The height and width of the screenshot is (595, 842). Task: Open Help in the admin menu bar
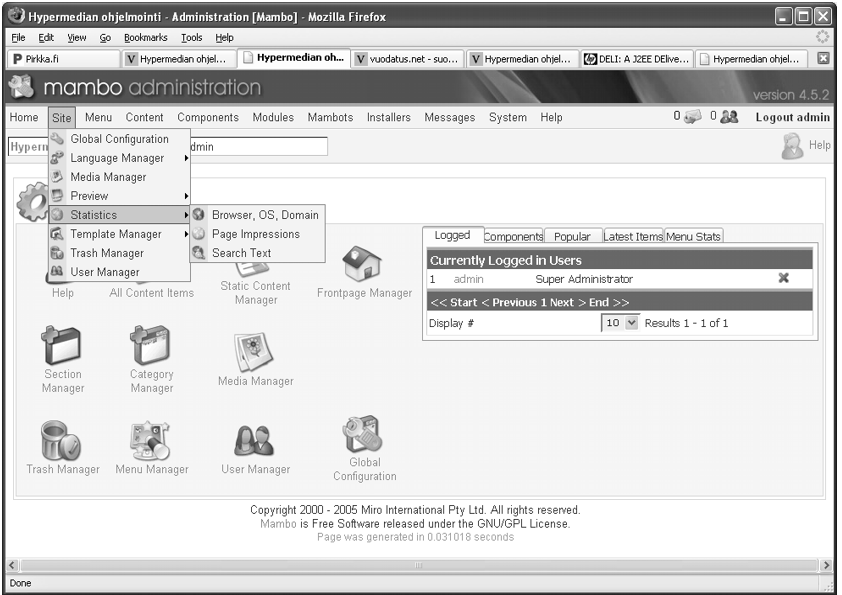coord(551,117)
